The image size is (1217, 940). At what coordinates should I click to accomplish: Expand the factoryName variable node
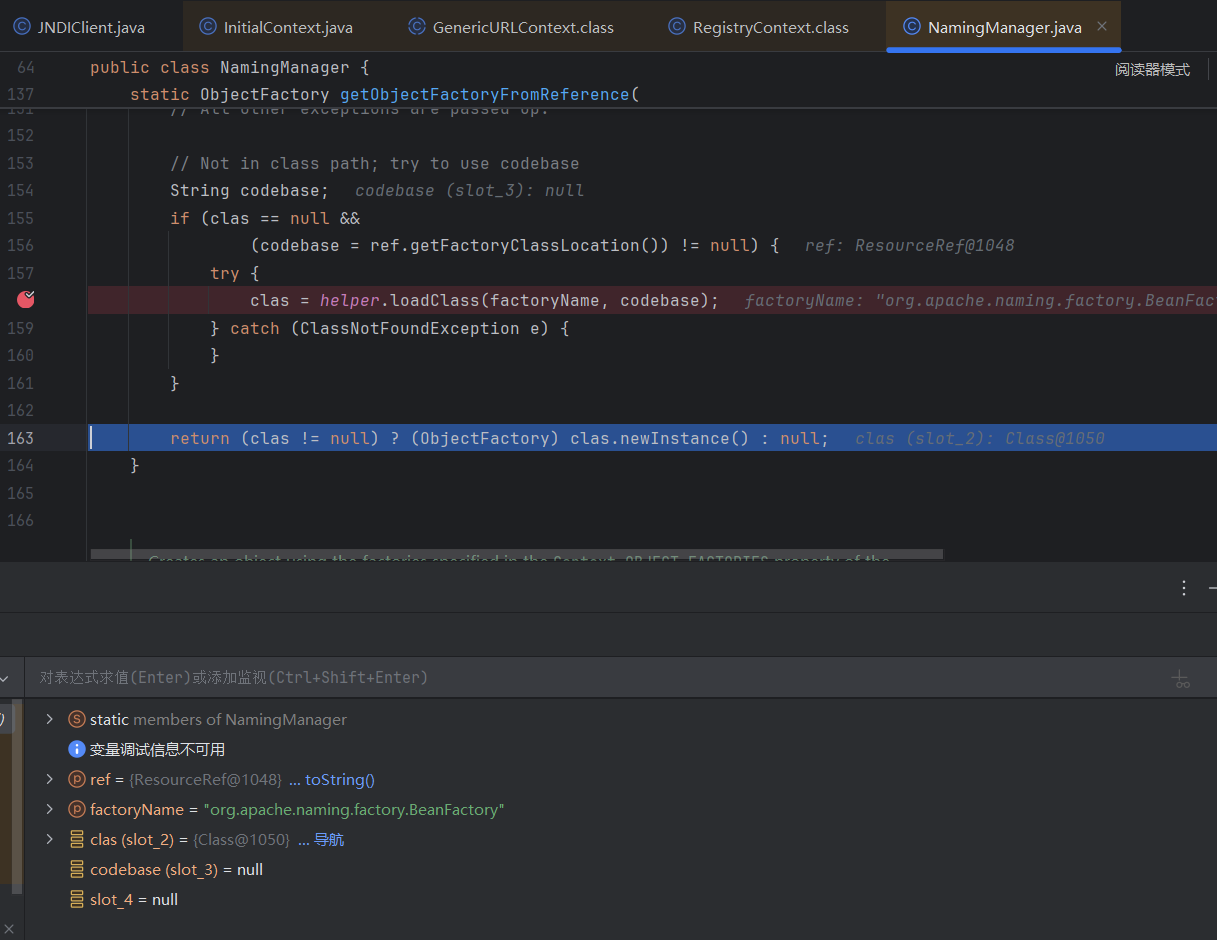pyautogui.click(x=49, y=810)
